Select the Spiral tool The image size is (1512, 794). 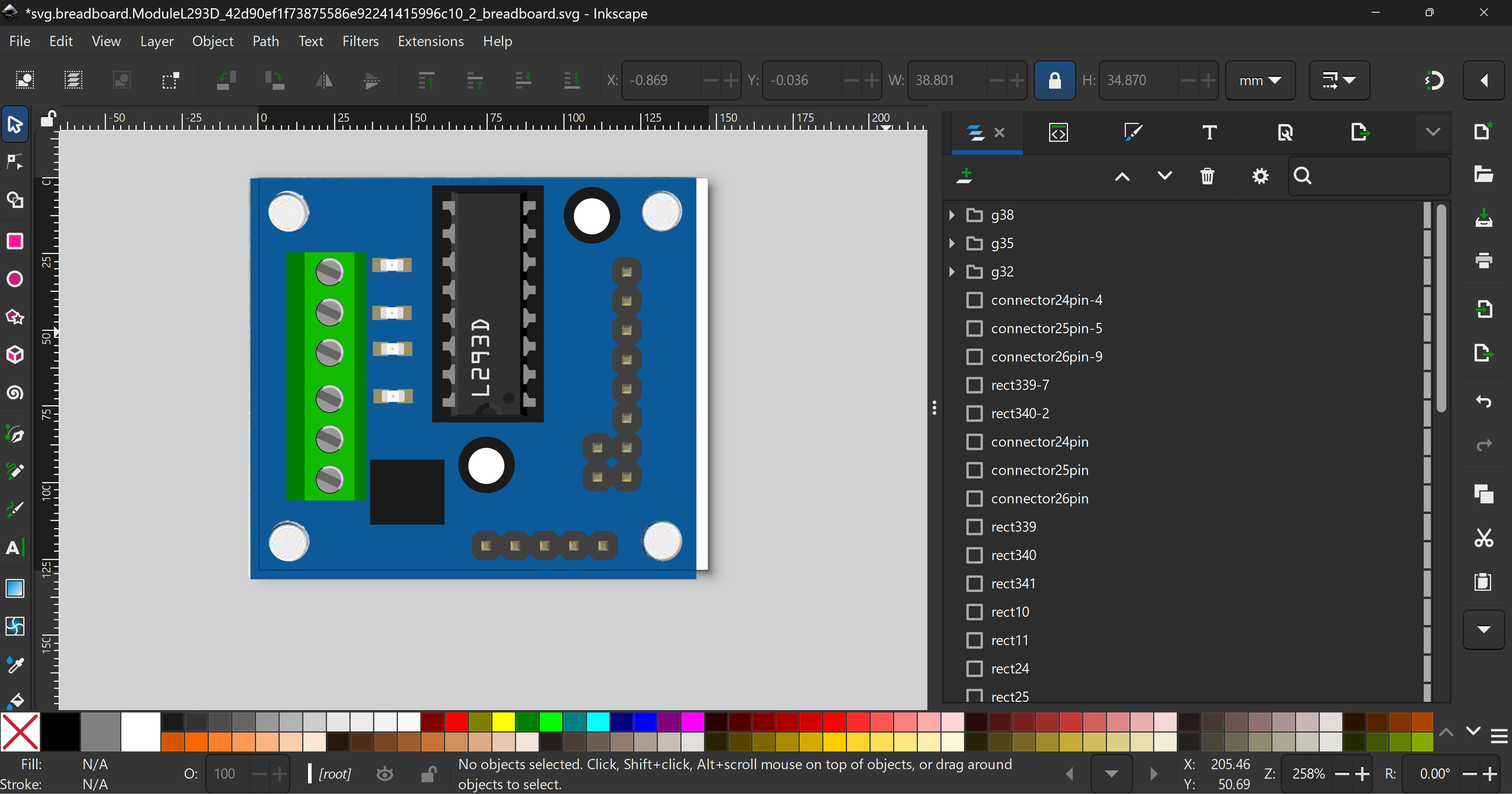pos(15,393)
